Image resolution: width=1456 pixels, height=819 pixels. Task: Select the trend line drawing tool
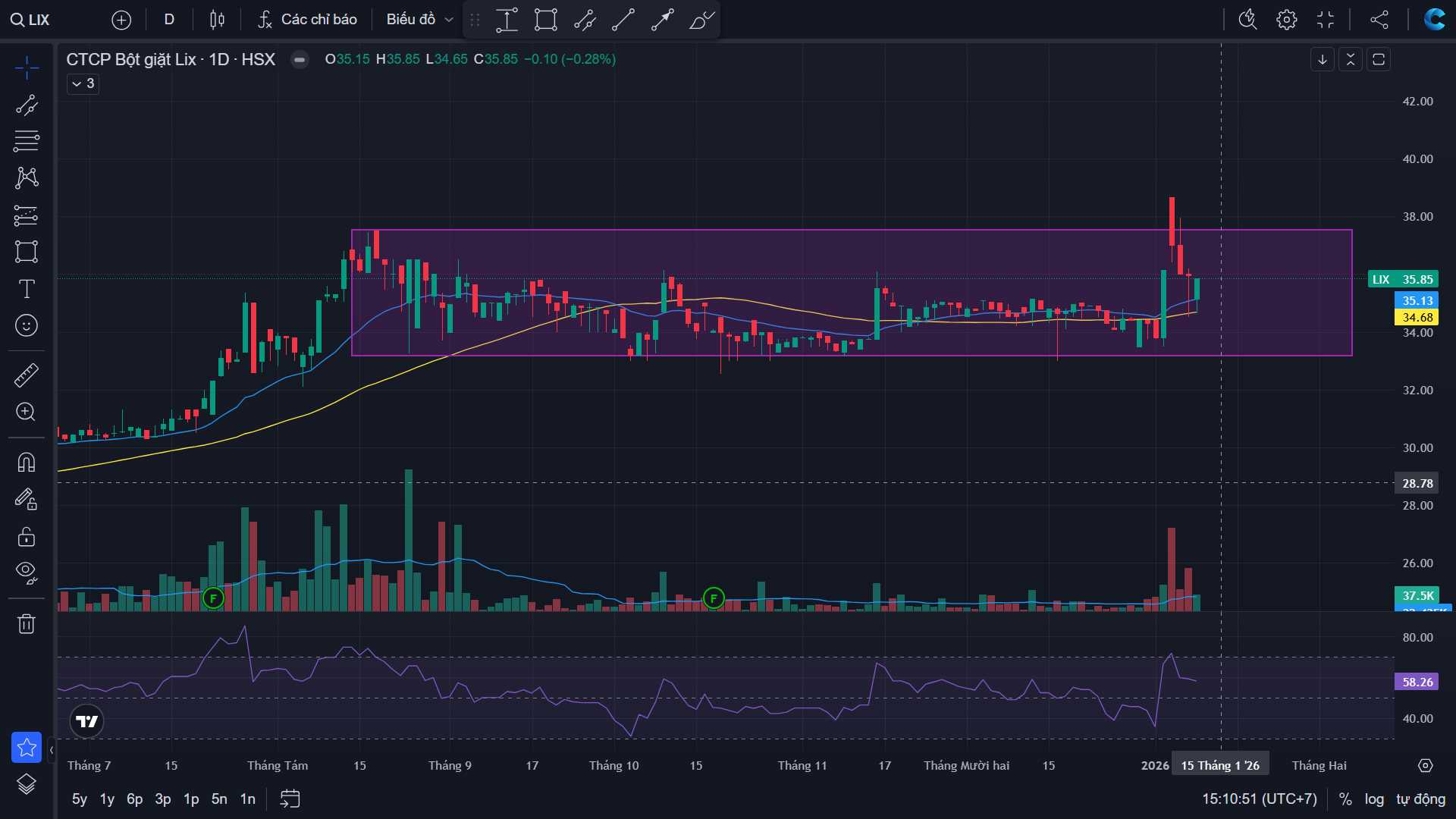[27, 105]
